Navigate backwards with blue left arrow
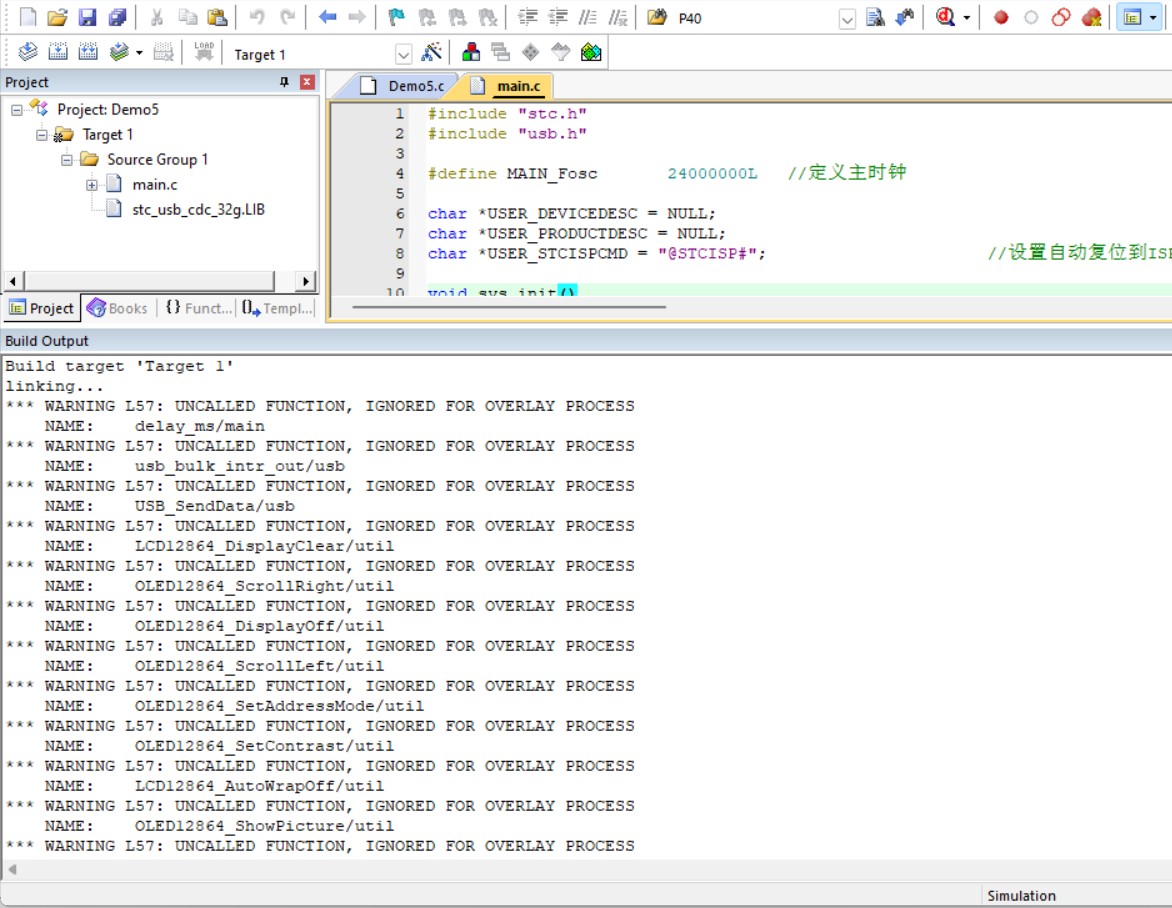 tap(327, 17)
